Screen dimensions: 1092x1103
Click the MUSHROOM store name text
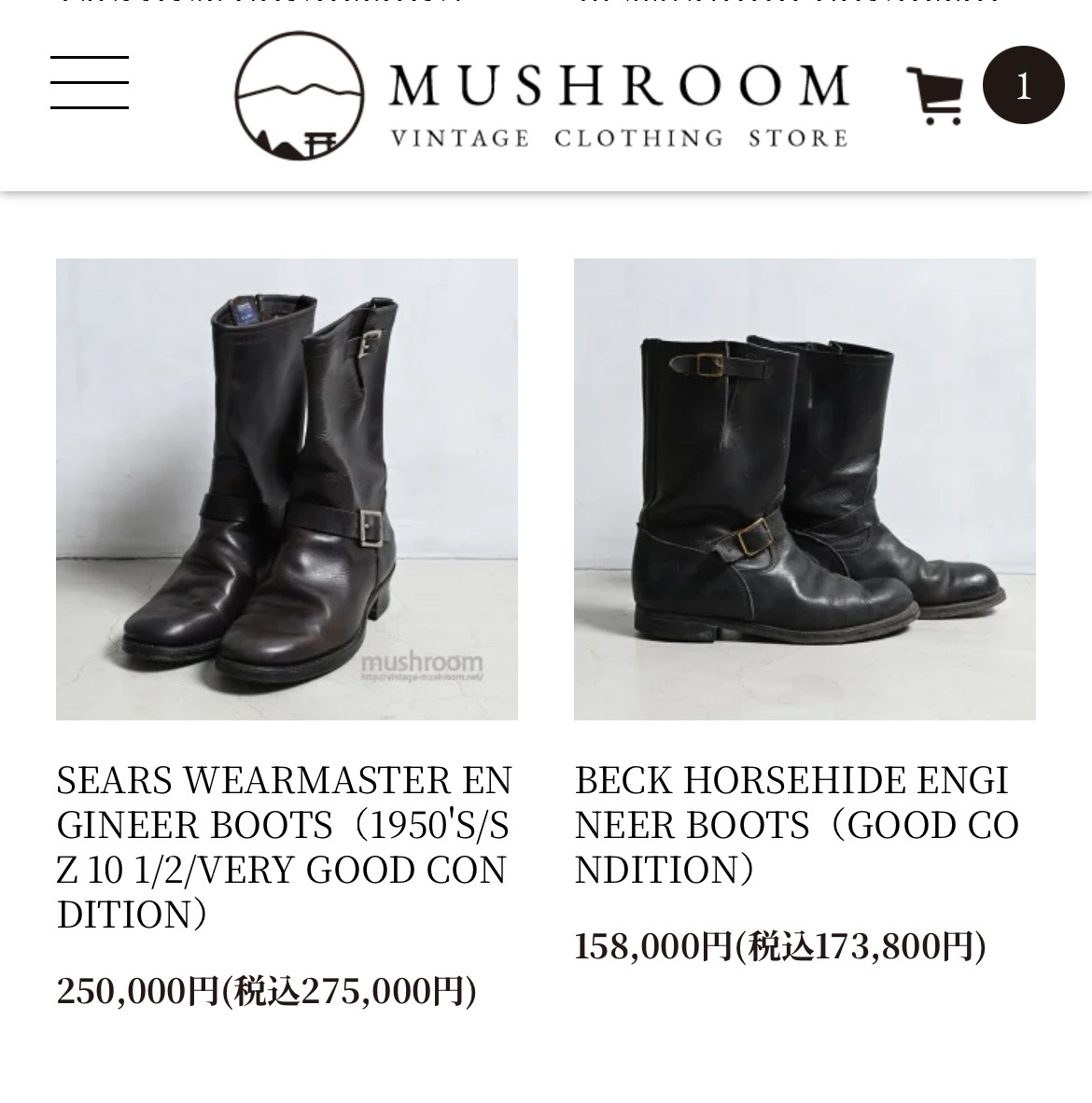[619, 86]
